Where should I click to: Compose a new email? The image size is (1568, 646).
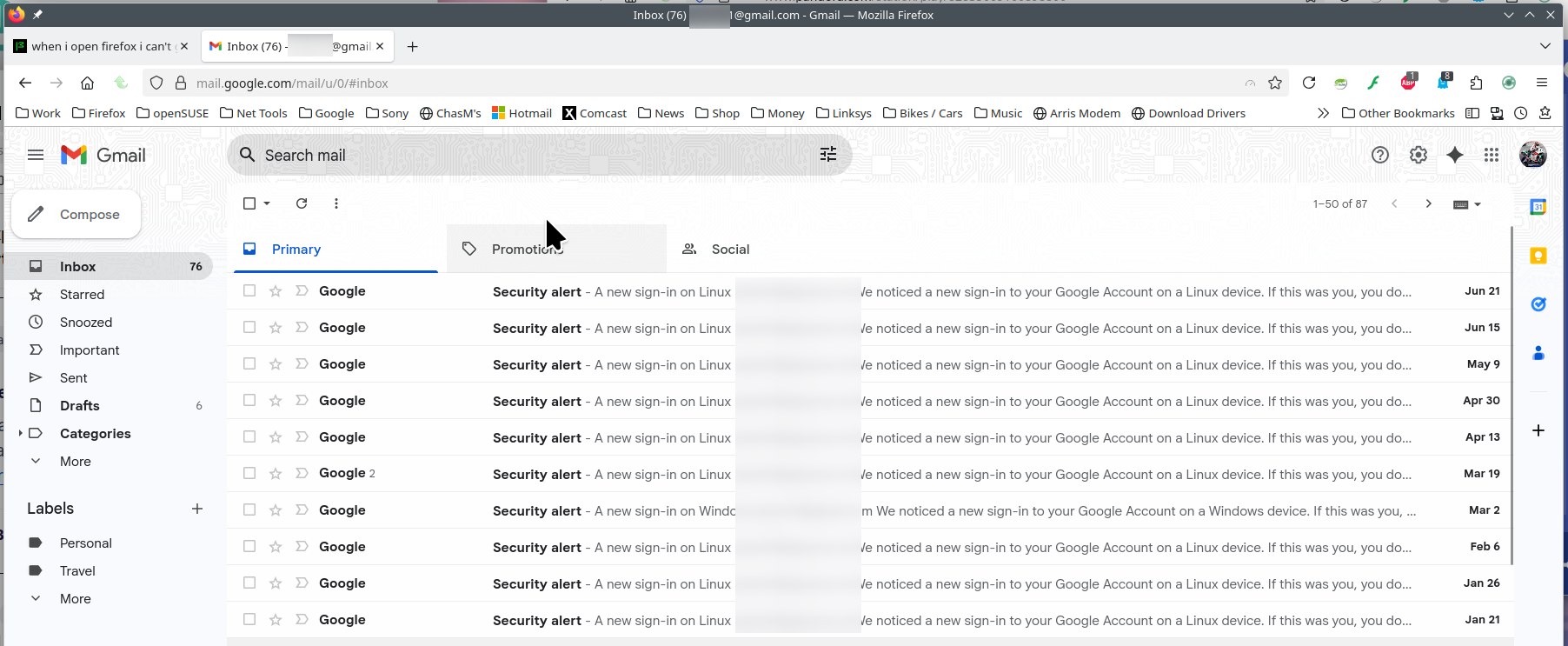76,214
